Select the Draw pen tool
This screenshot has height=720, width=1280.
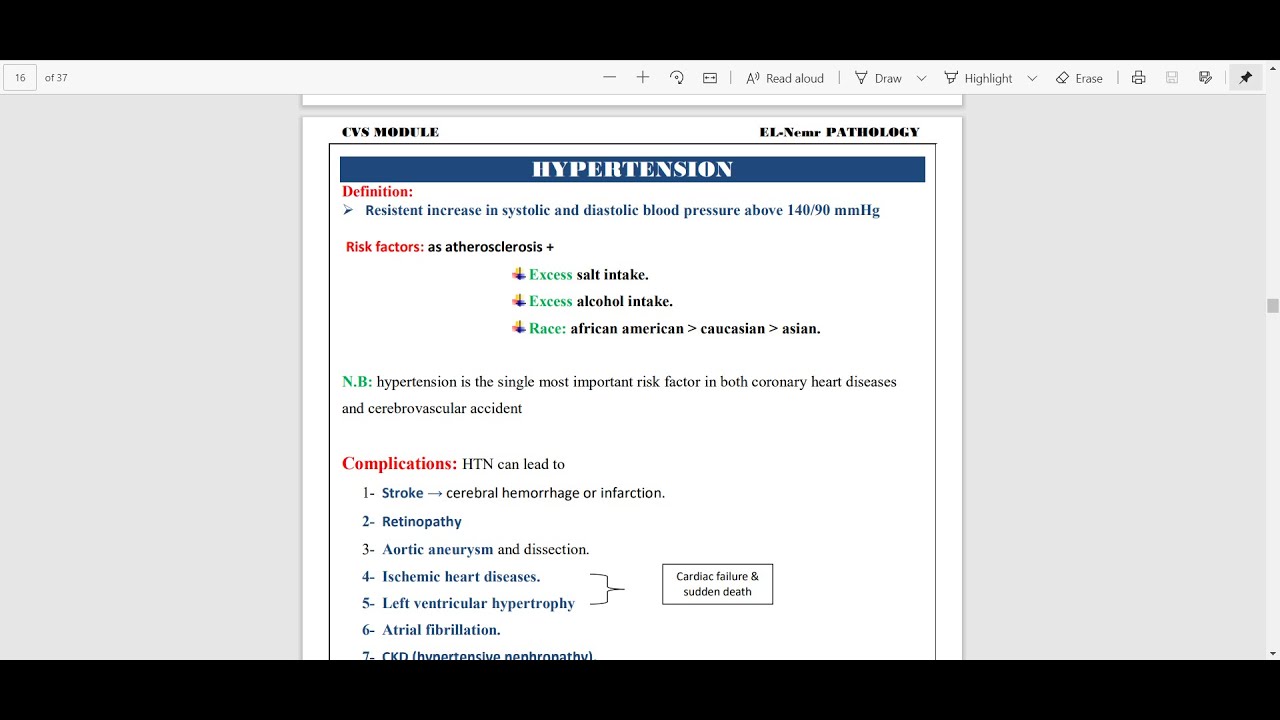[878, 78]
